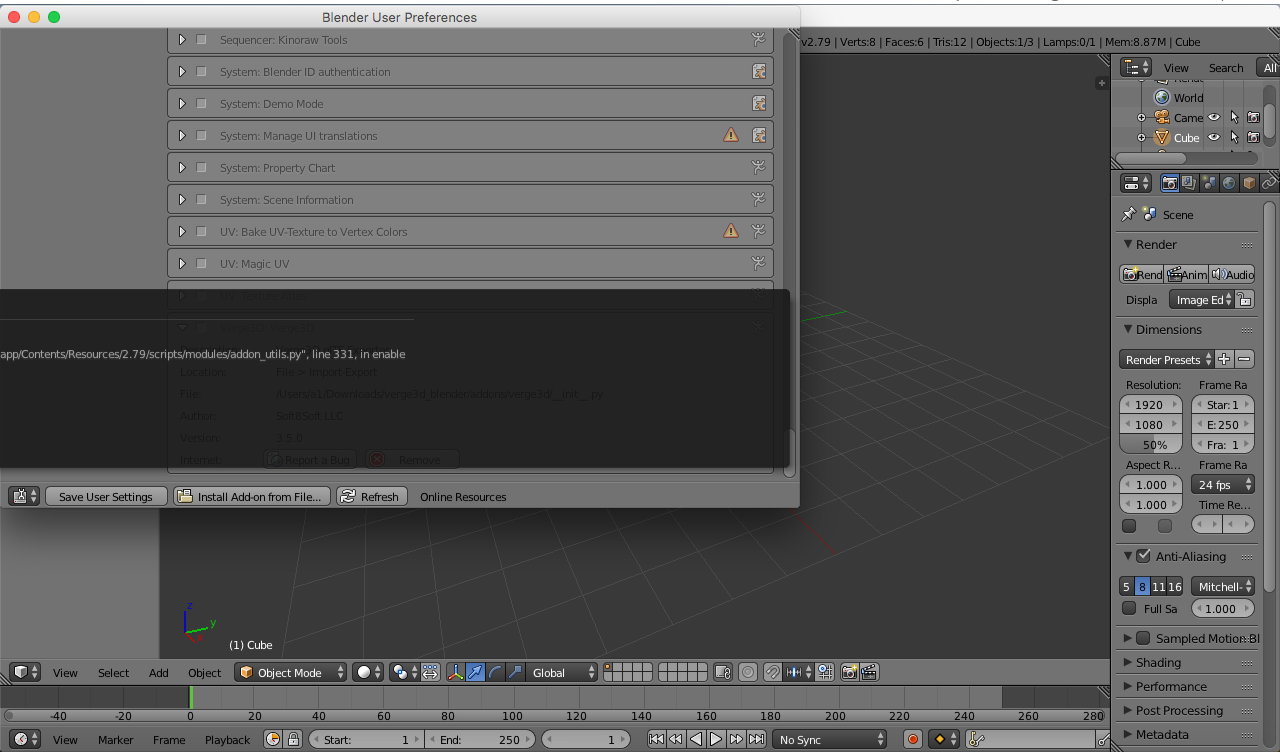Select the scale manipulator icon
The height and width of the screenshot is (752, 1280).
pos(515,672)
